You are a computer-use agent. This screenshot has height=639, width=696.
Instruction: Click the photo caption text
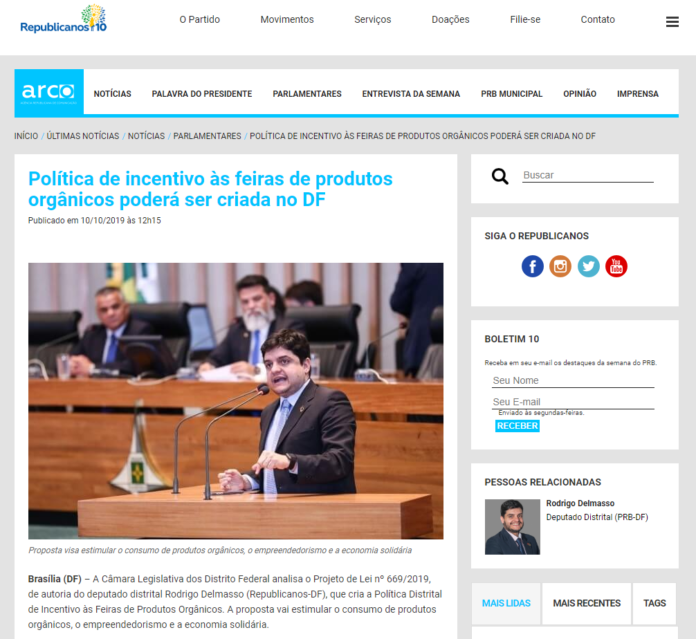pos(220,550)
